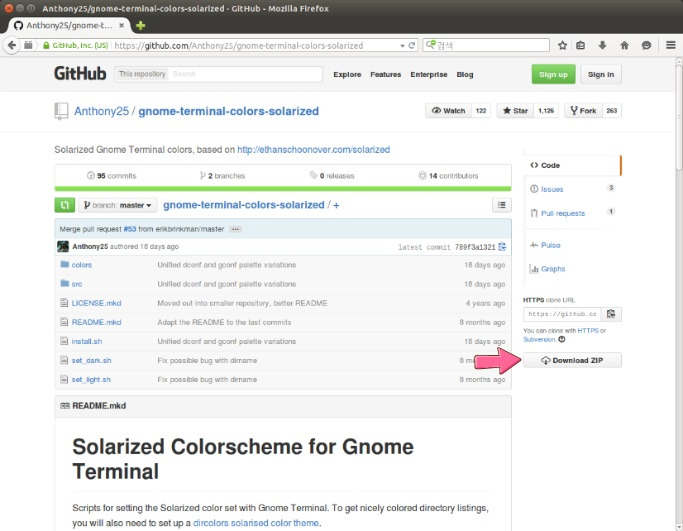Click the Star button

(515, 111)
